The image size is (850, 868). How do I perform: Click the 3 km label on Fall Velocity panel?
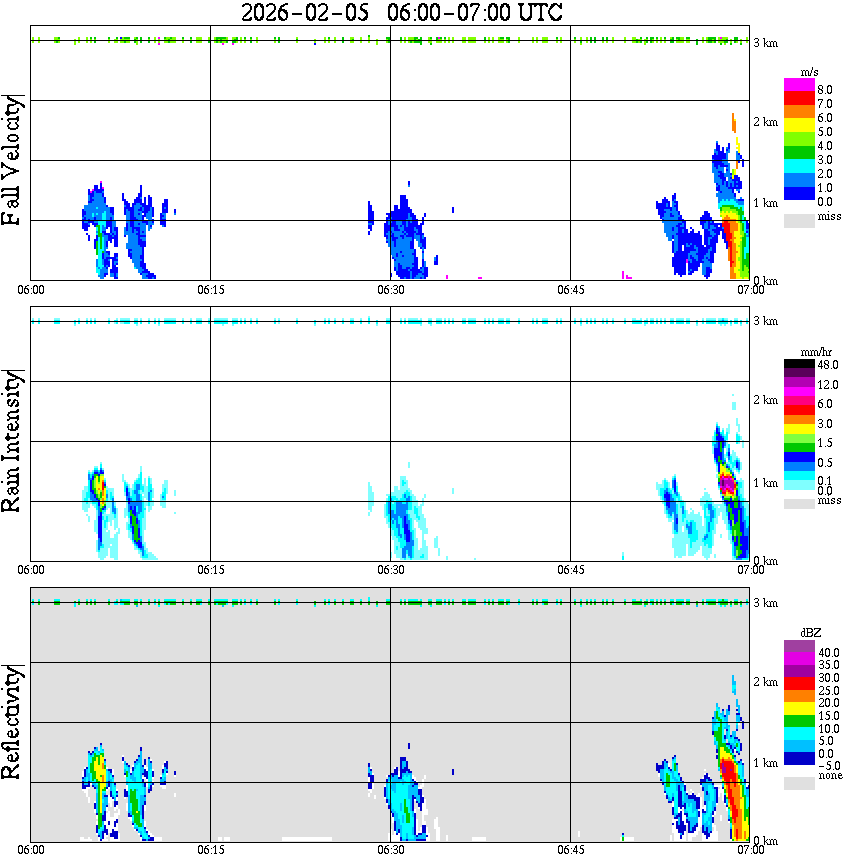[x=765, y=43]
